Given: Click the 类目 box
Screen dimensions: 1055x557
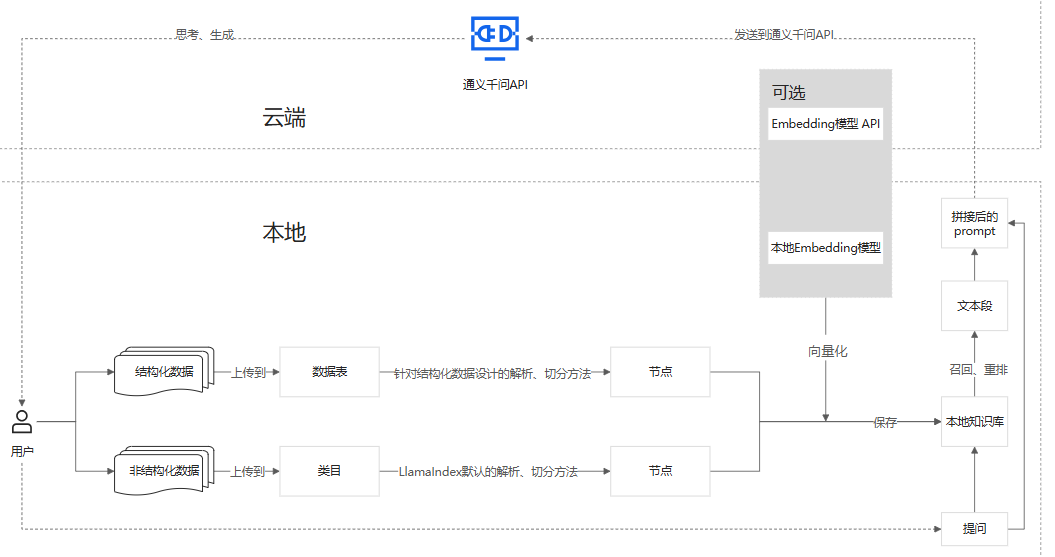Looking at the screenshot, I should pyautogui.click(x=330, y=471).
